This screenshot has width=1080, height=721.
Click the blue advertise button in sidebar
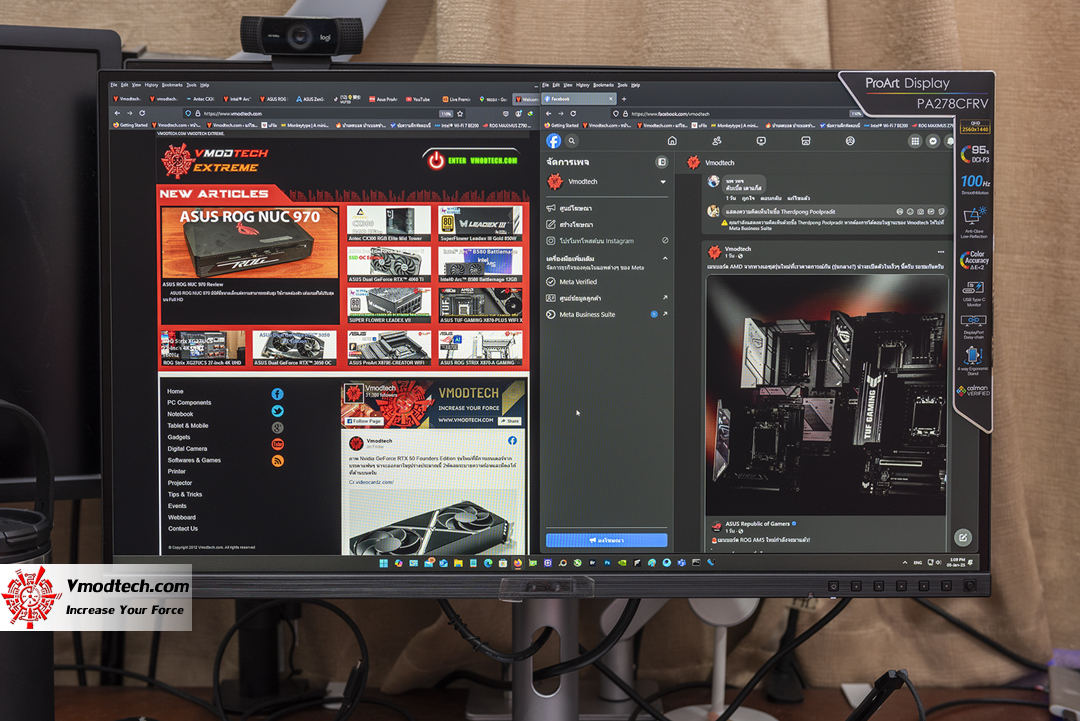coord(607,541)
